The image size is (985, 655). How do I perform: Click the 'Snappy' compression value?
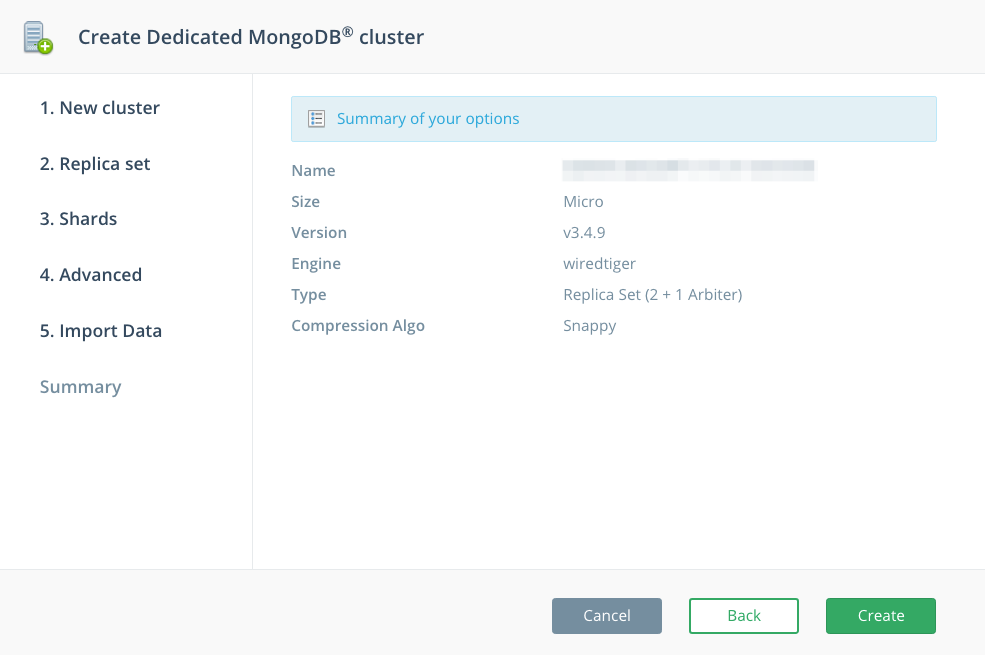coord(590,326)
